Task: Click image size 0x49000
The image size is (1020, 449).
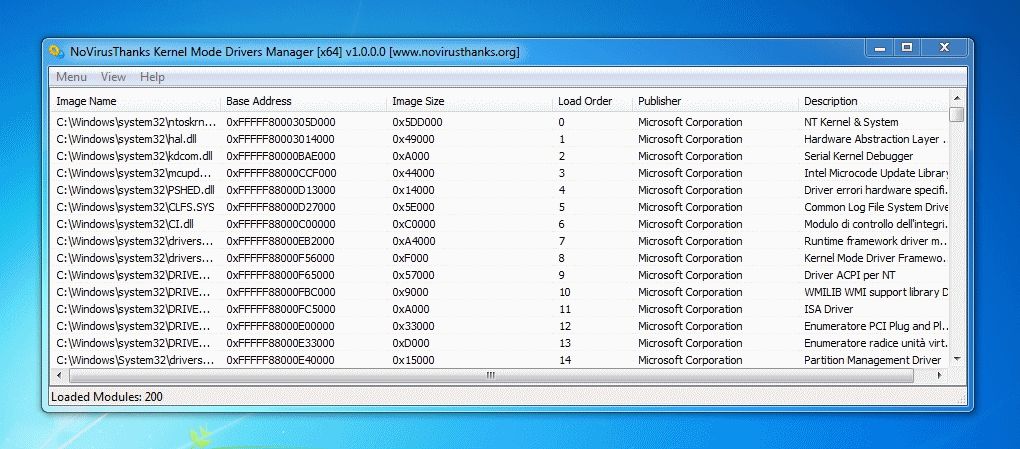Action: pos(413,139)
